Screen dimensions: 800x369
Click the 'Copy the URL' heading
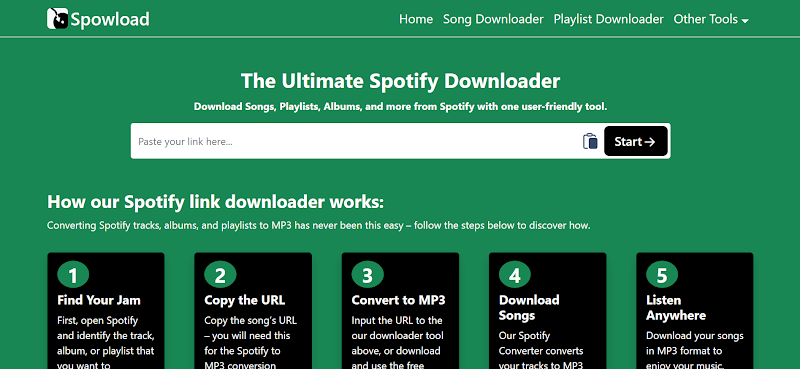(244, 300)
